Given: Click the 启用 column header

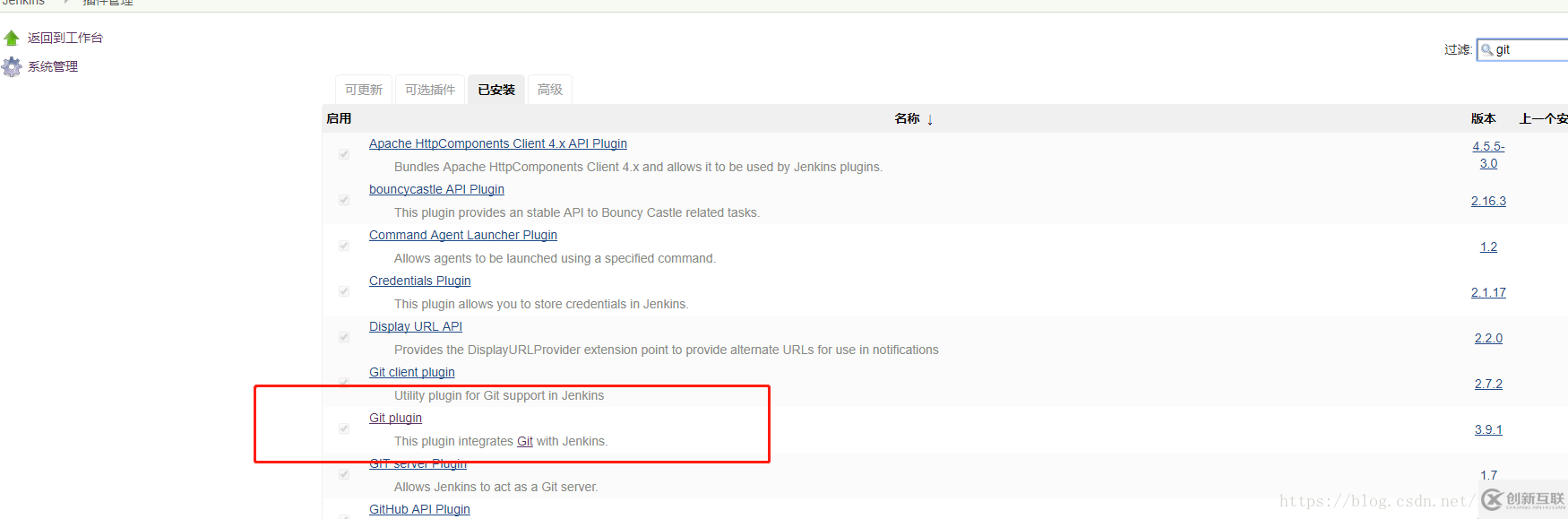Looking at the screenshot, I should point(339,118).
